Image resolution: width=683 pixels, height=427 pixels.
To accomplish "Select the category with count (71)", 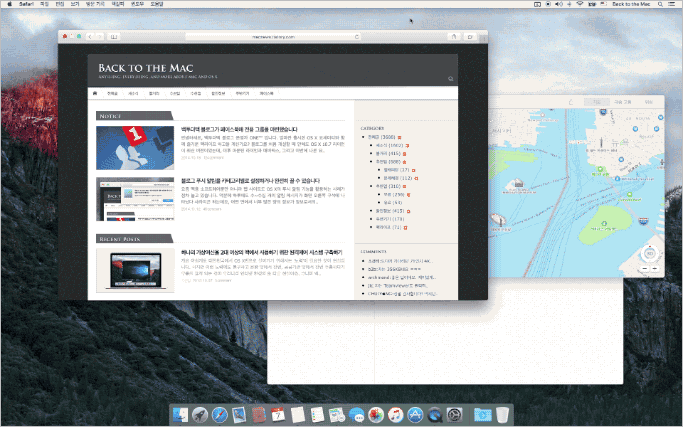I will [389, 227].
